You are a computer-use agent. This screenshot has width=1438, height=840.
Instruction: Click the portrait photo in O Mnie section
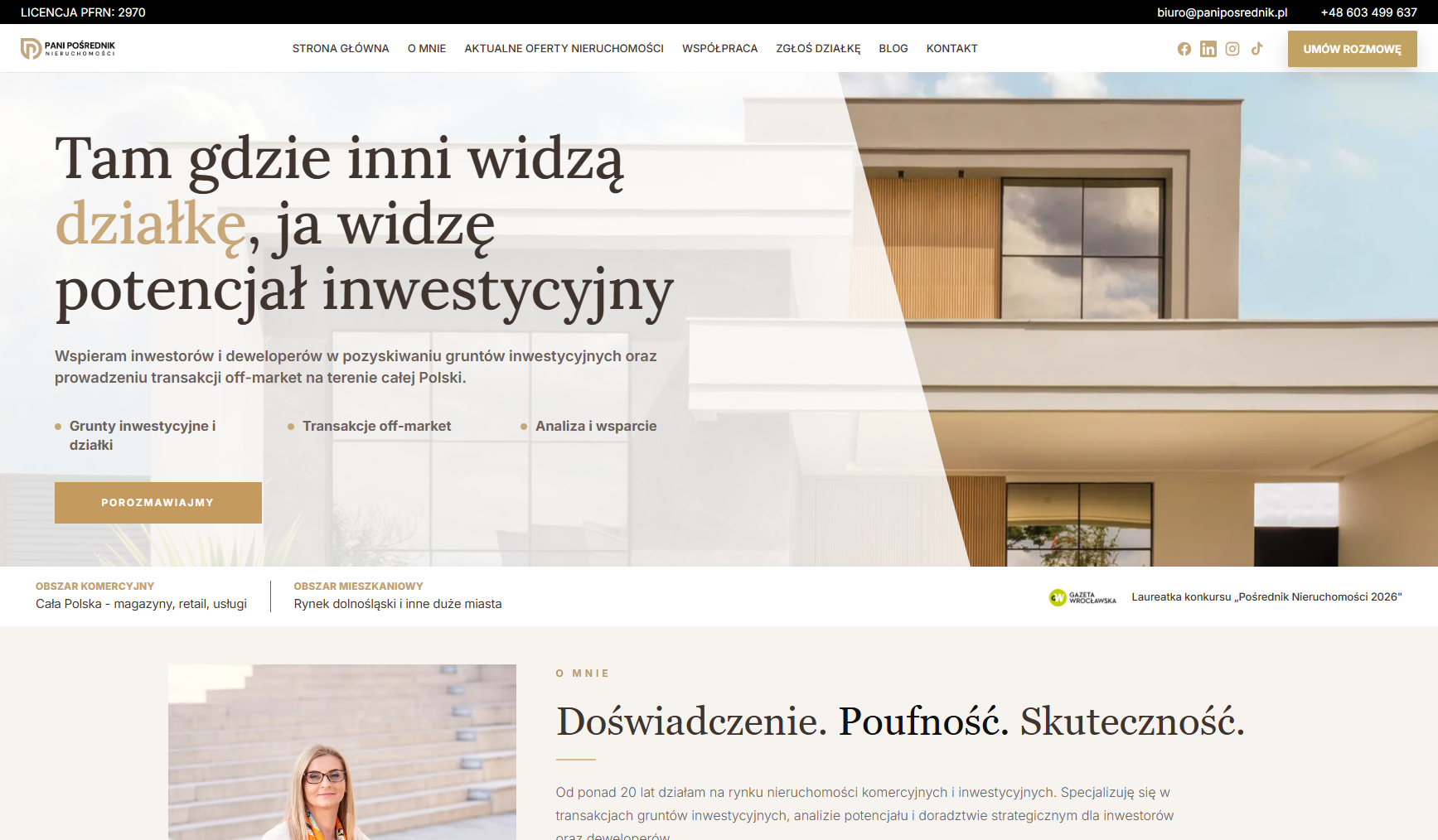[342, 752]
